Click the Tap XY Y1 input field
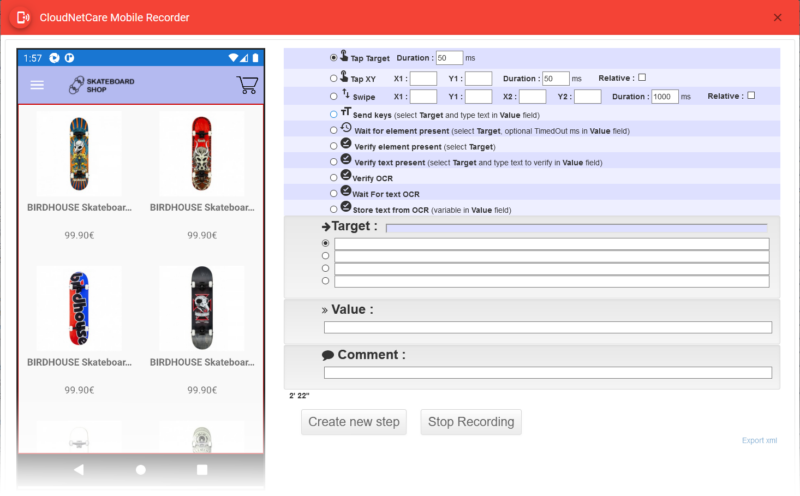This screenshot has width=800, height=496. tap(479, 79)
